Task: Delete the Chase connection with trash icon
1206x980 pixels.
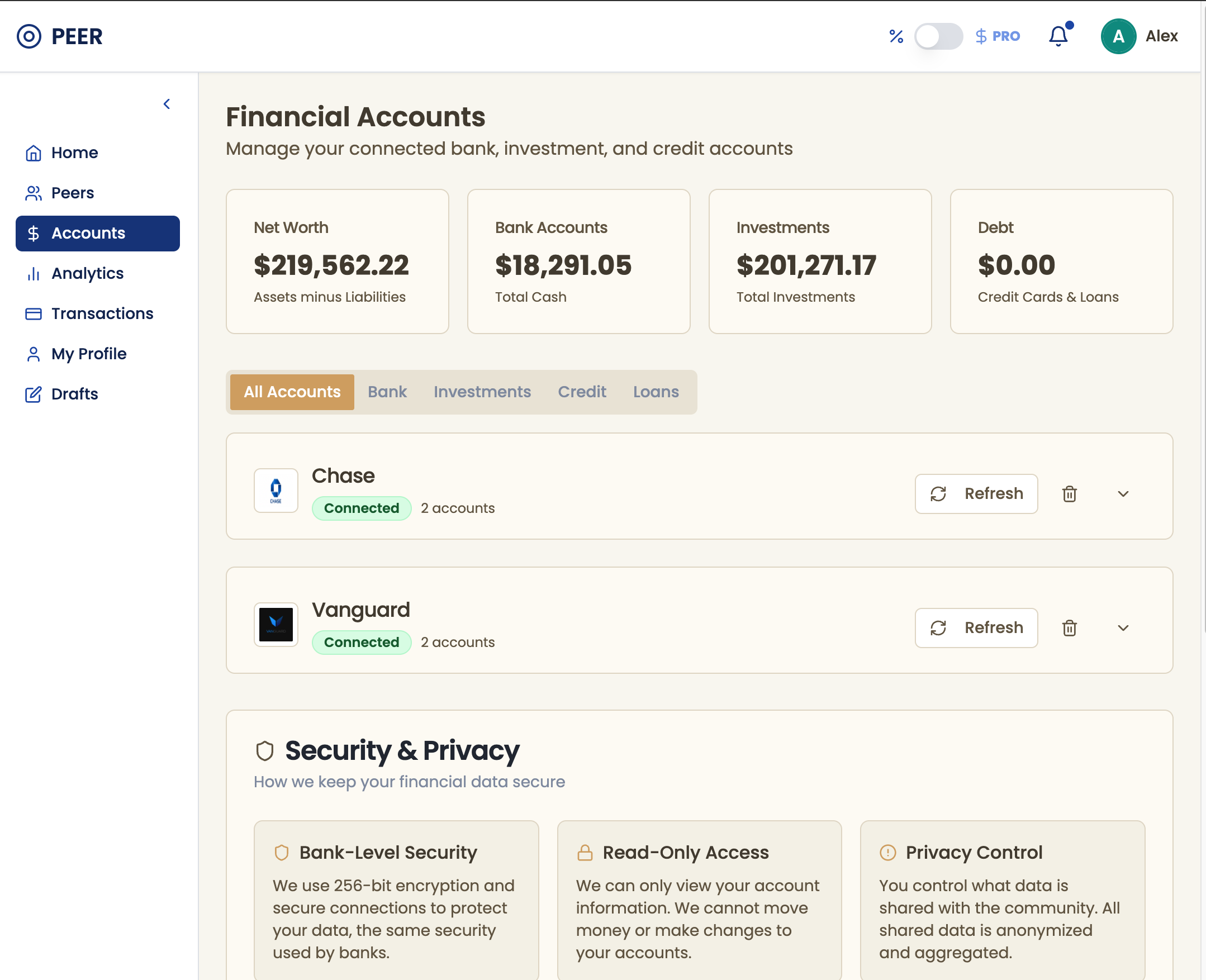Action: pyautogui.click(x=1070, y=494)
